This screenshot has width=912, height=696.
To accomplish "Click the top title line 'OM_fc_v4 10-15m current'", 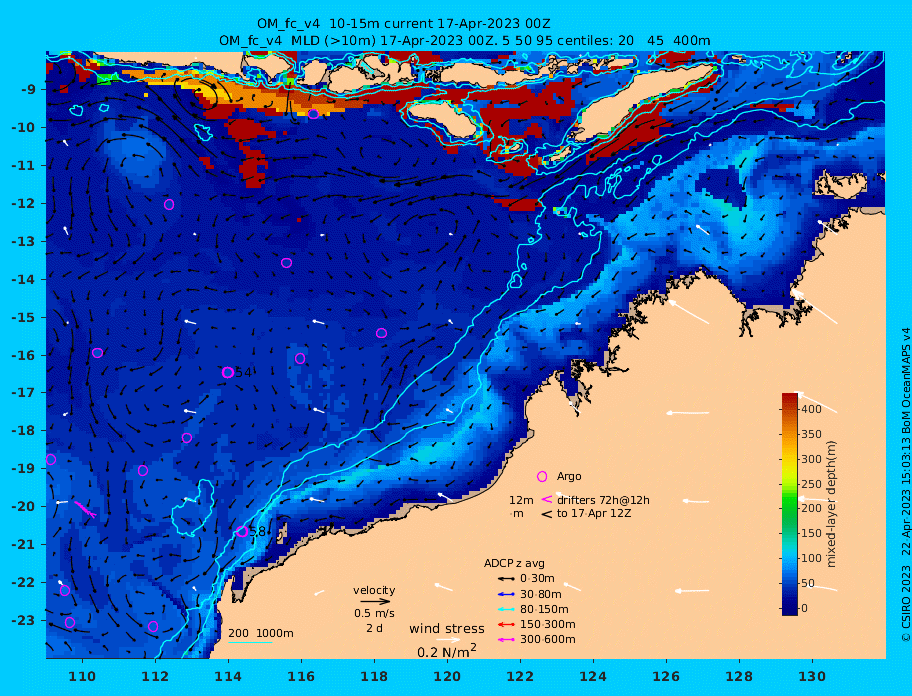I will [404, 24].
